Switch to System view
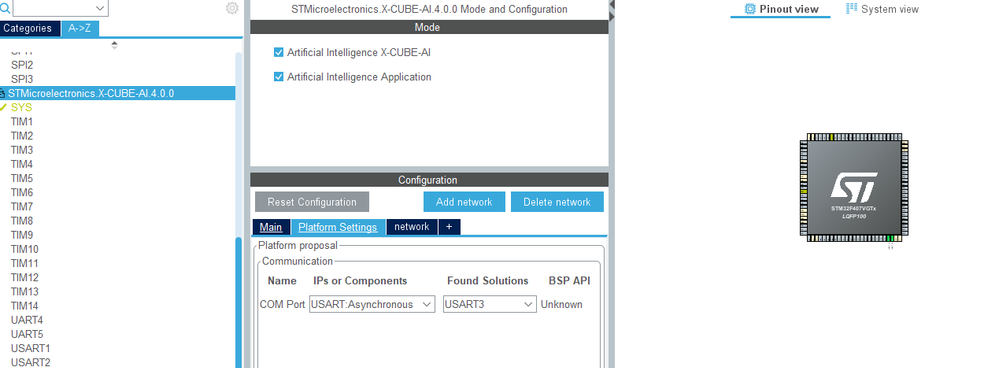The width and height of the screenshot is (999, 368). 882,10
